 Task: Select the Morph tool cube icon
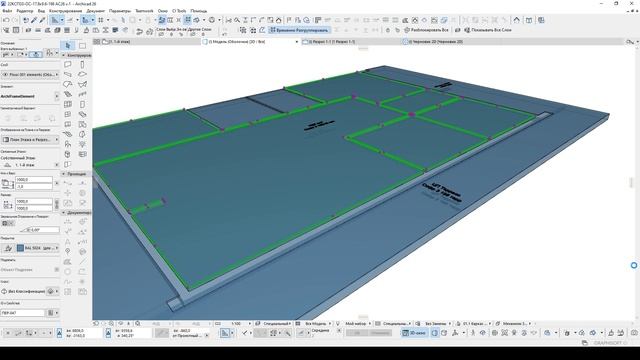[68, 154]
